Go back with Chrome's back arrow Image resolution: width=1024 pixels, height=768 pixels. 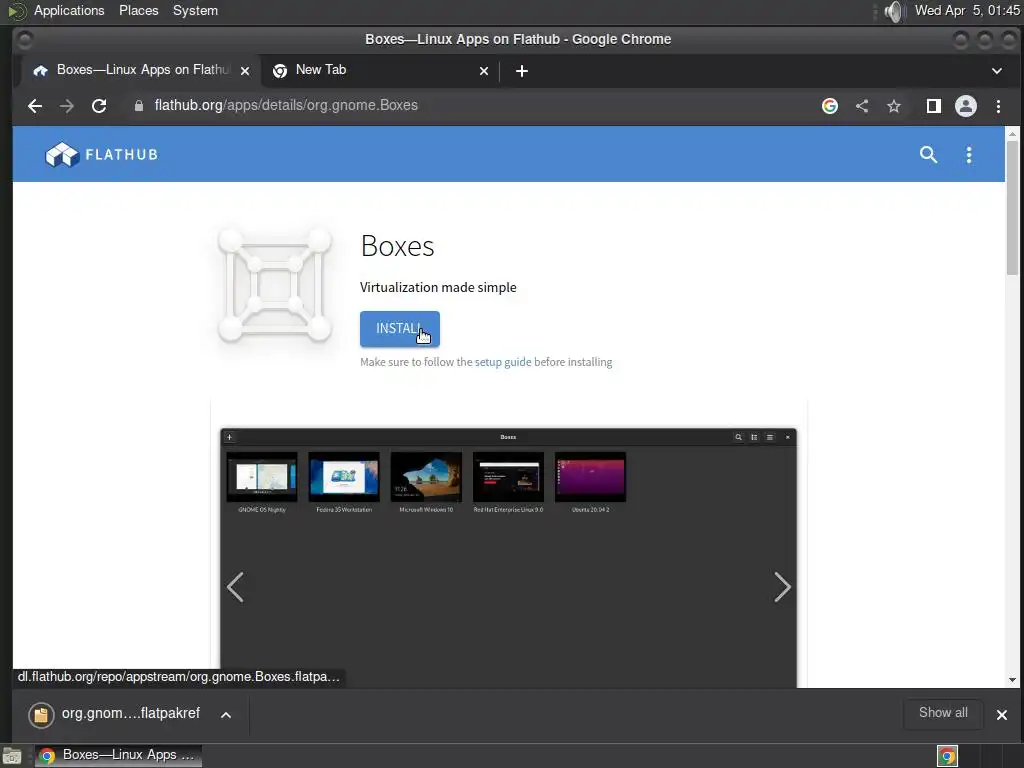click(35, 106)
